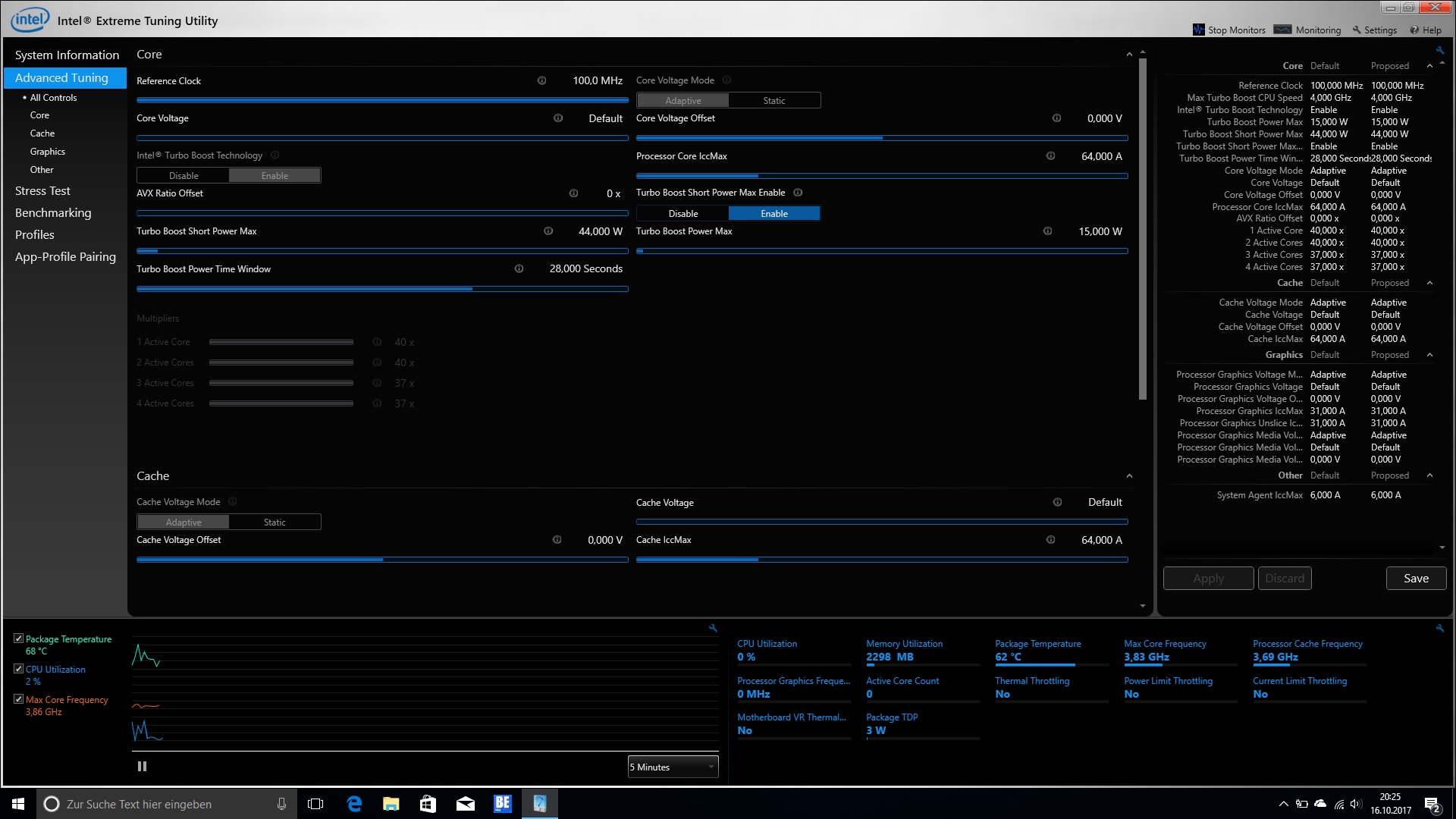The width and height of the screenshot is (1456, 819).
Task: Disable Turbo Boost Short Power Max
Action: click(682, 214)
